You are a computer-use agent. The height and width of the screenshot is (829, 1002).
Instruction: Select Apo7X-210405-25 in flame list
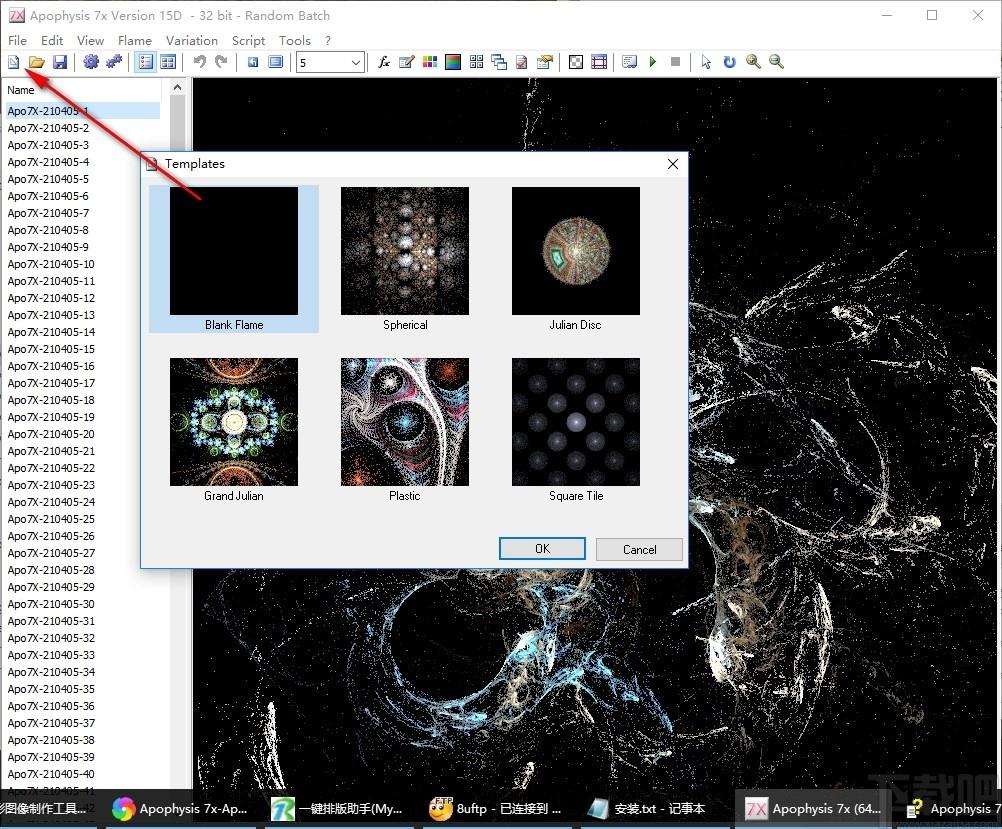pyautogui.click(x=51, y=519)
